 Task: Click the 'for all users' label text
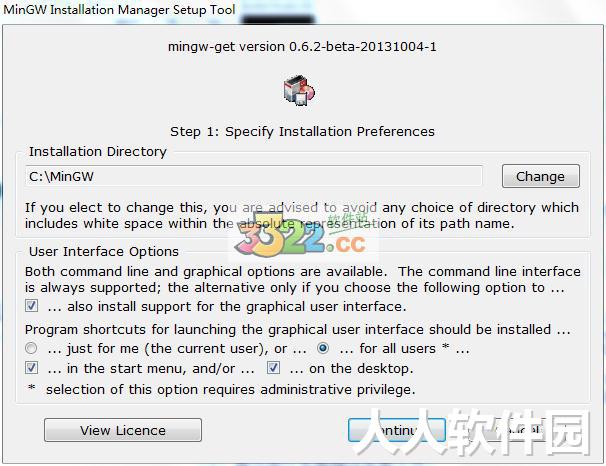coord(405,349)
